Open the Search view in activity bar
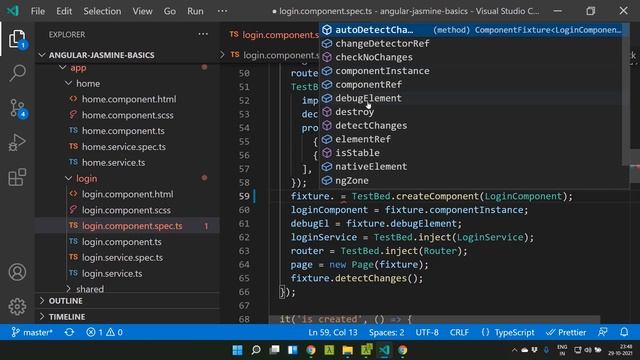 click(17, 73)
